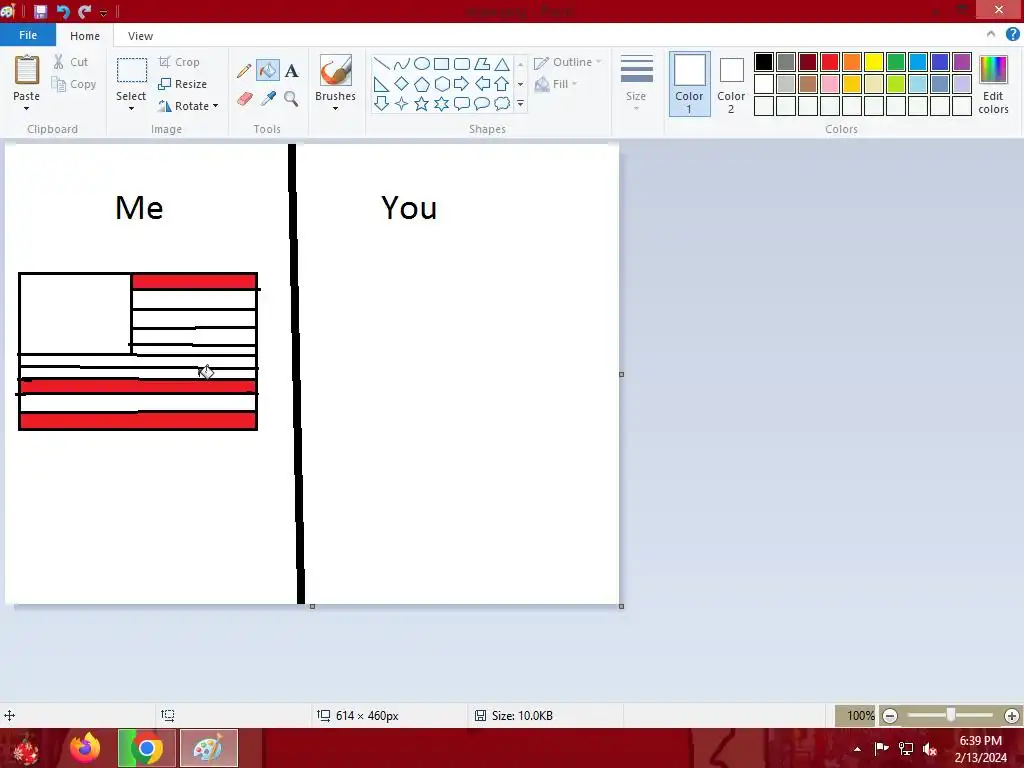Open Chrome from the taskbar
Viewport: 1024px width, 768px height.
coord(146,748)
